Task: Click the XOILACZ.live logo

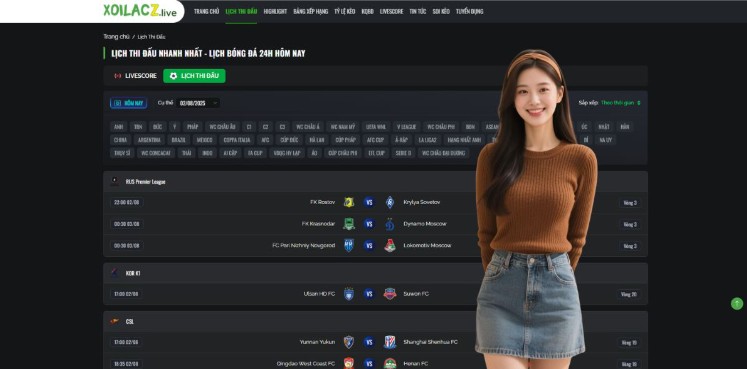Action: 140,10
